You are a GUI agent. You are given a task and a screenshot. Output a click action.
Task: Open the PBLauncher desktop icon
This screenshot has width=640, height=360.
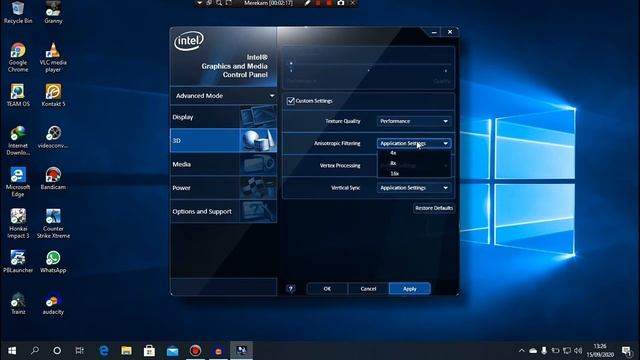pos(18,262)
